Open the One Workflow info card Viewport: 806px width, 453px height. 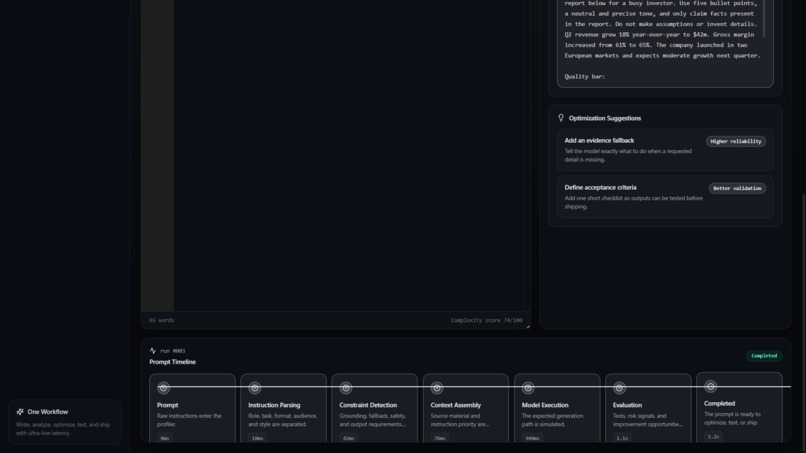(65, 422)
